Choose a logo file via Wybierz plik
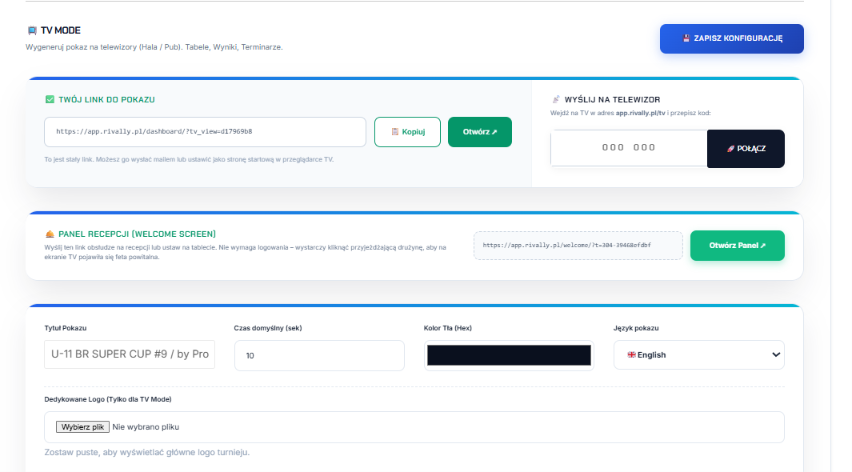This screenshot has height=472, width=852. tap(83, 427)
